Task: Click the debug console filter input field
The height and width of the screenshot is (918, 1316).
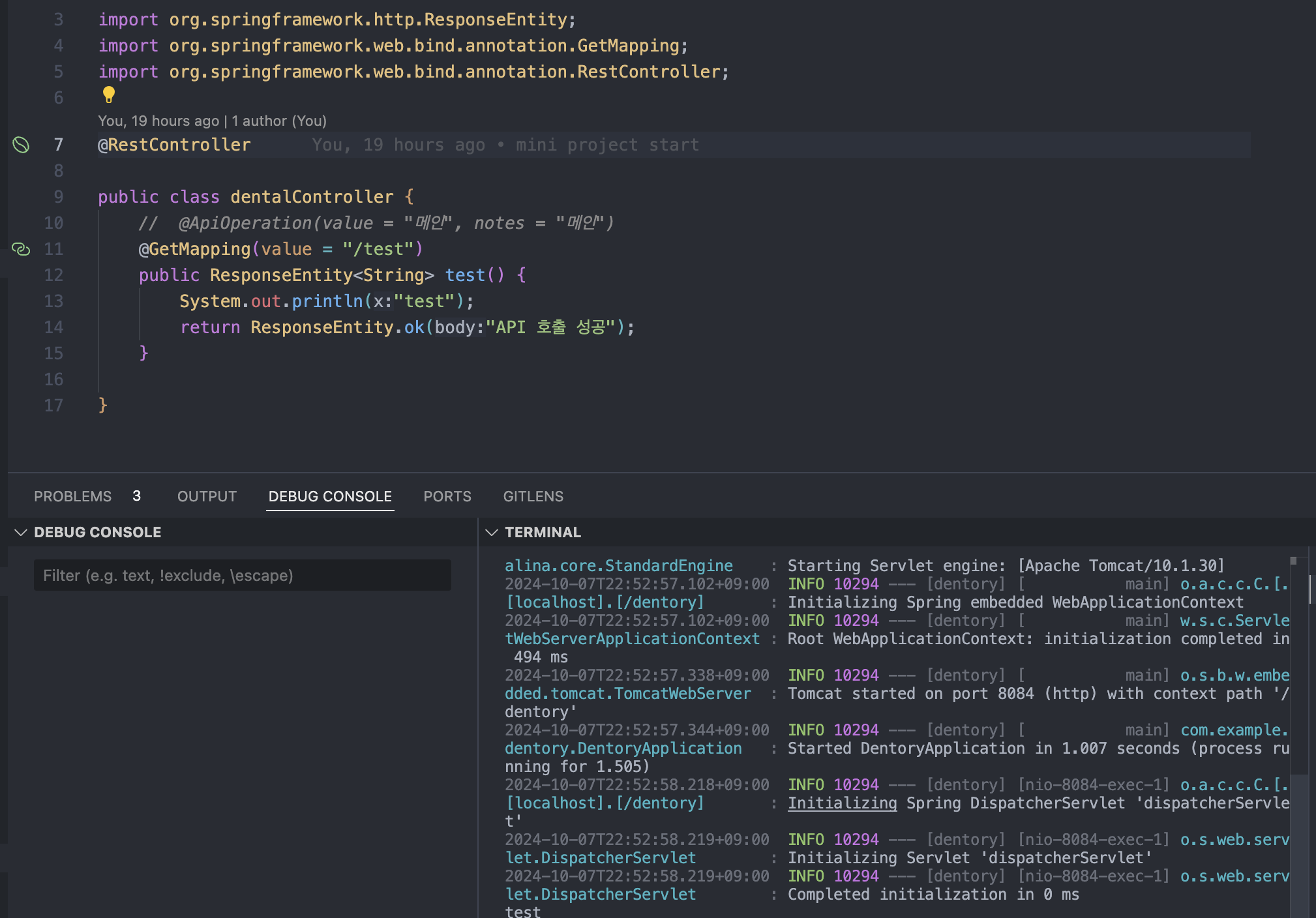Action: pos(243,575)
